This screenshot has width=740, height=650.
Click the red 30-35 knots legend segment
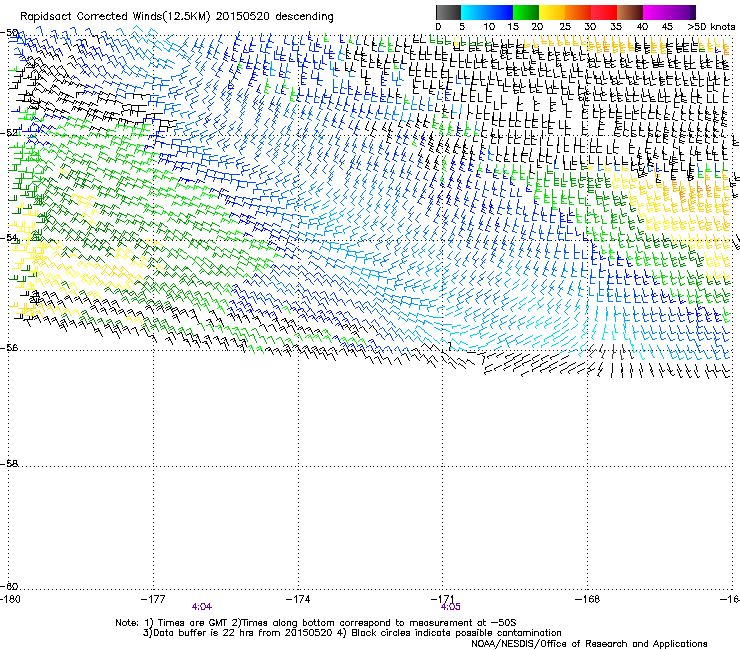point(604,12)
